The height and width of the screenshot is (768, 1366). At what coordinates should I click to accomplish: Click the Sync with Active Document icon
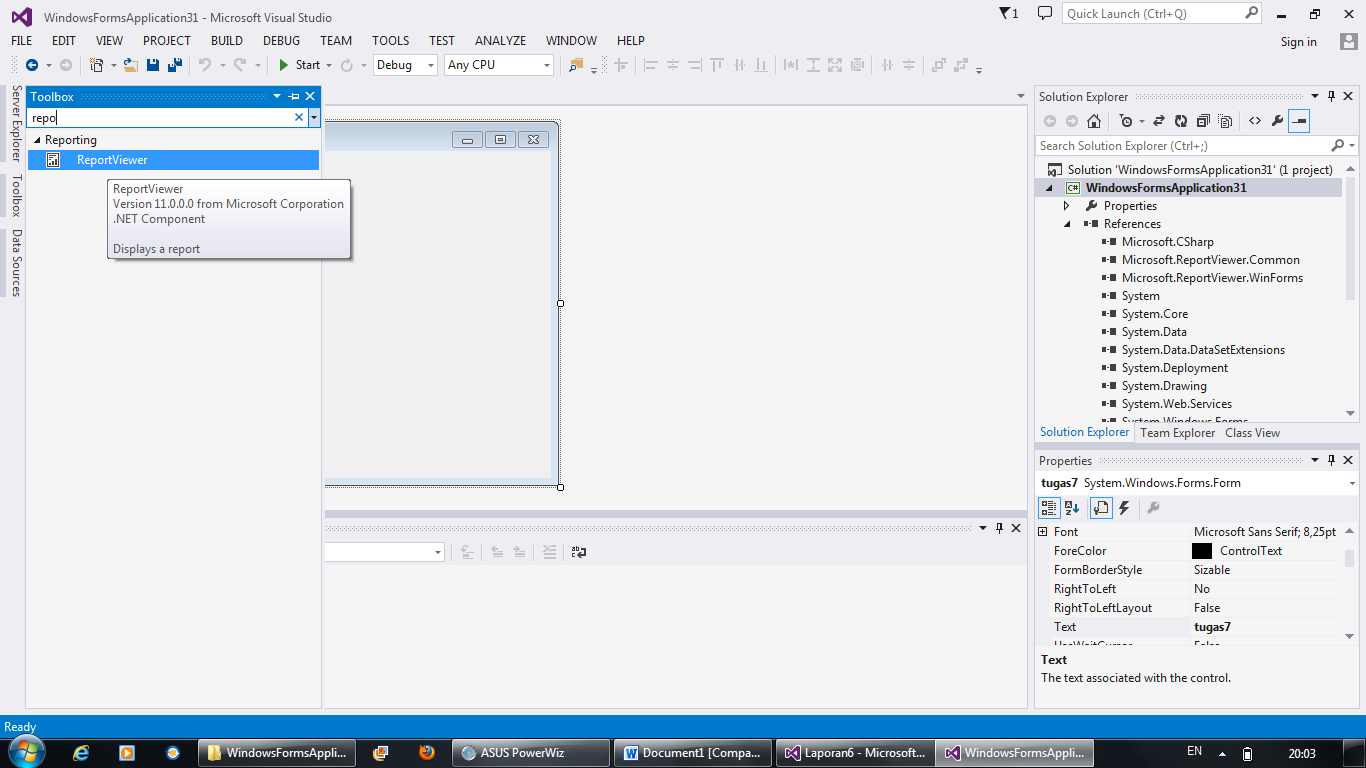click(x=1158, y=121)
